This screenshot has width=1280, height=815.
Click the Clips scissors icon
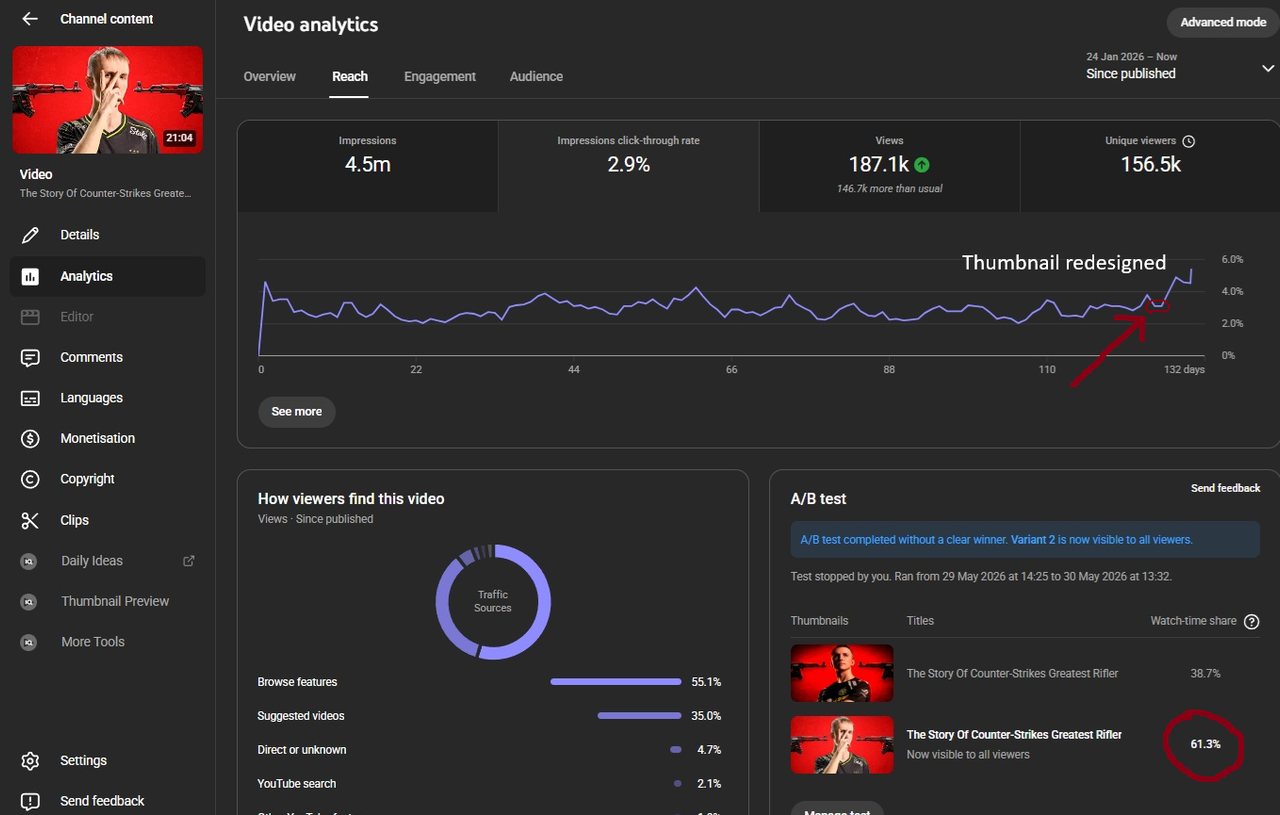point(30,520)
